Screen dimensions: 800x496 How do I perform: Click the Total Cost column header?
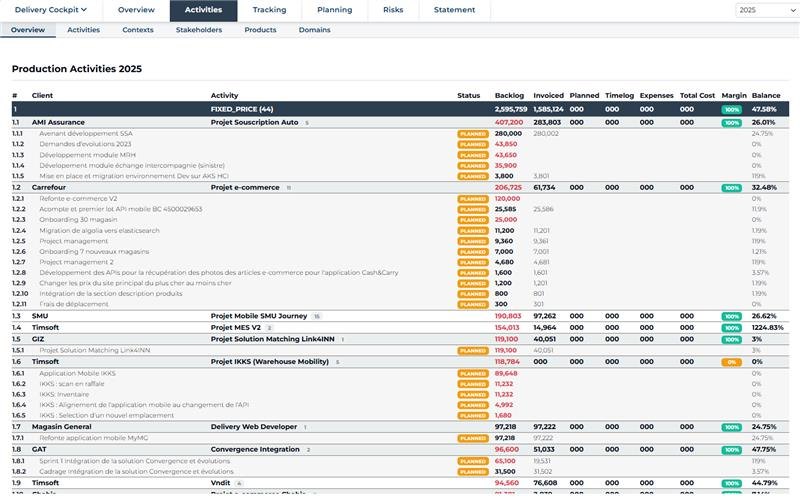click(697, 95)
